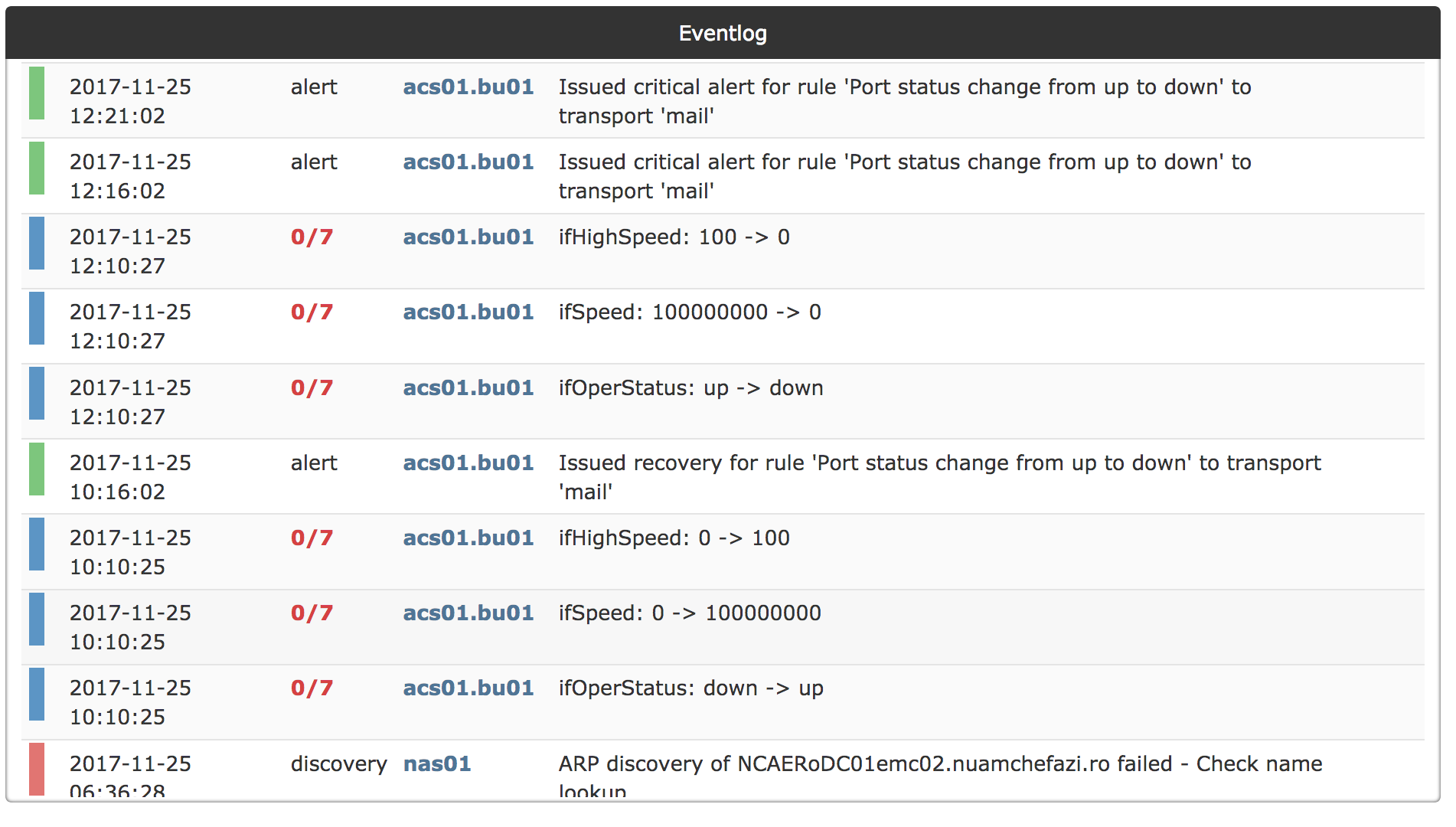Viewport: 1456px width, 827px height.
Task: Click port 0/7 link beside ifOperStatus: up -> down
Action: (312, 388)
